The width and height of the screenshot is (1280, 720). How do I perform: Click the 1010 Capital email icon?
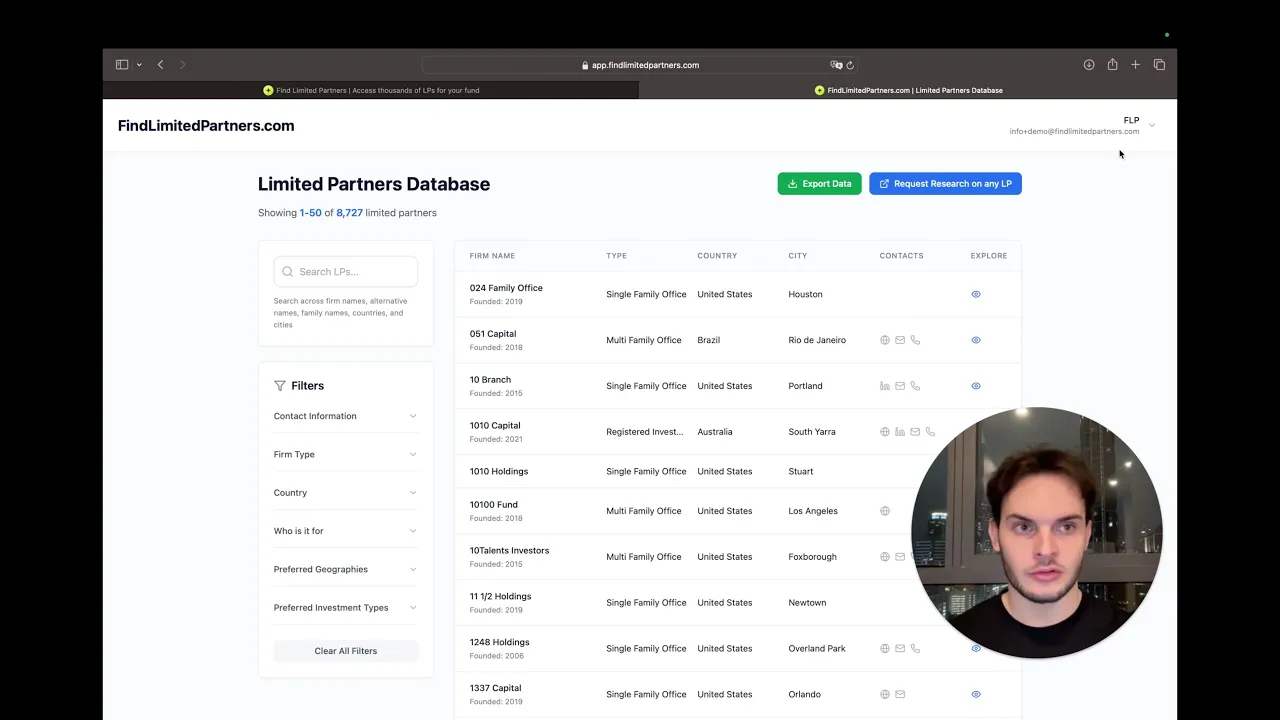pyautogui.click(x=915, y=432)
